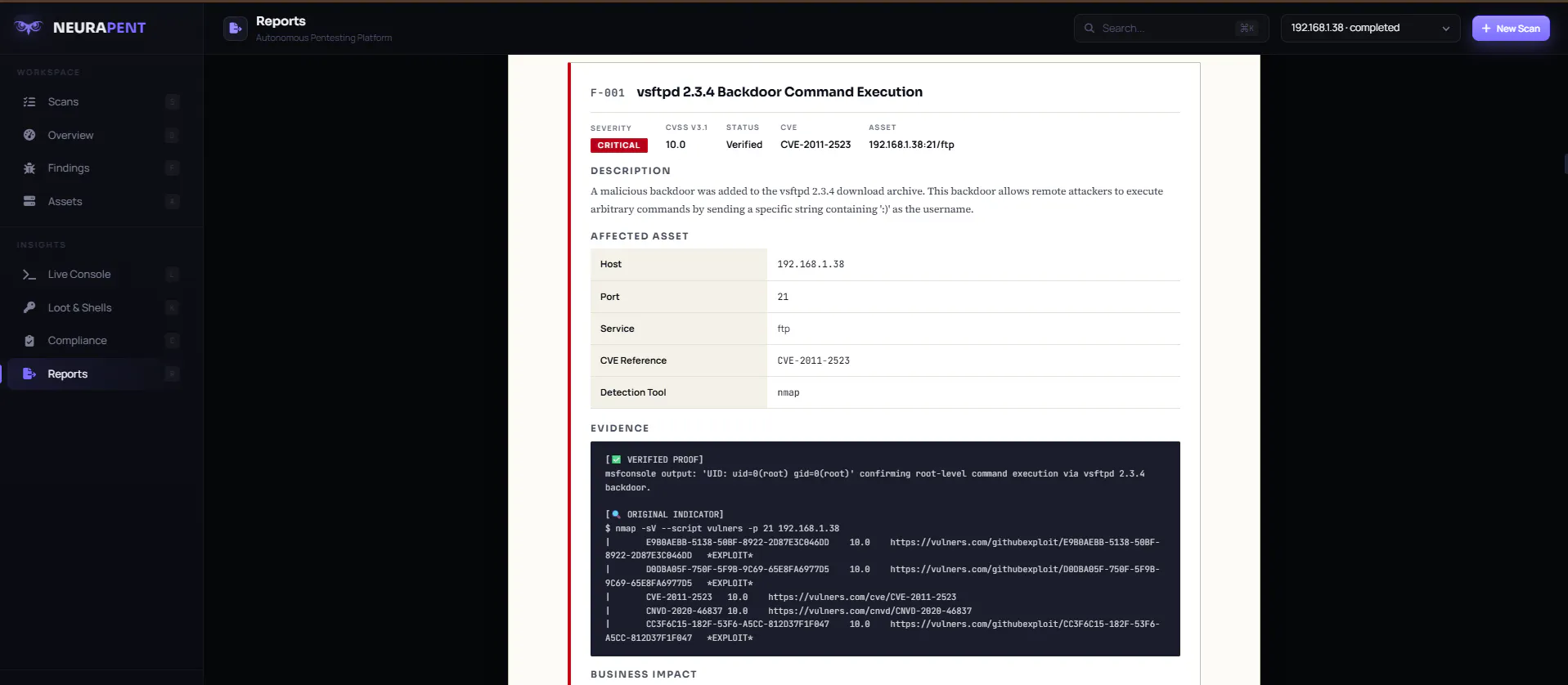Click Host value 192.168.1.38 in table

[811, 264]
